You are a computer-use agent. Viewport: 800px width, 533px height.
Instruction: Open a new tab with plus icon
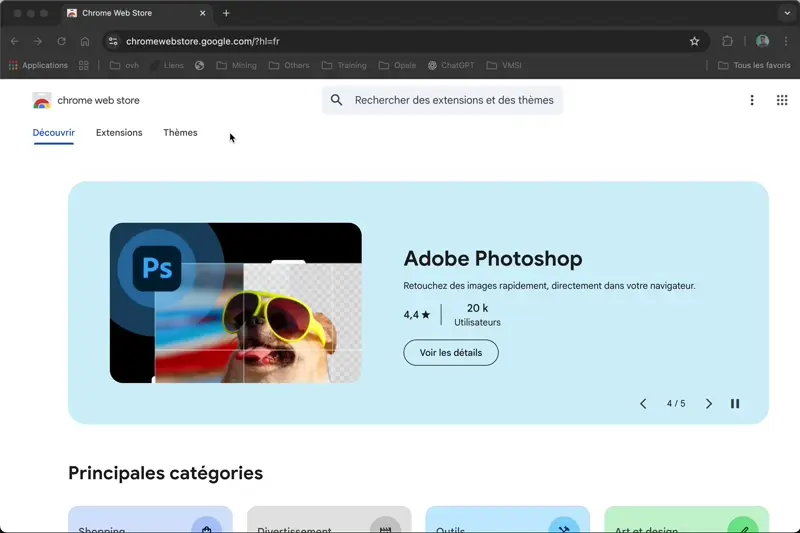[226, 13]
